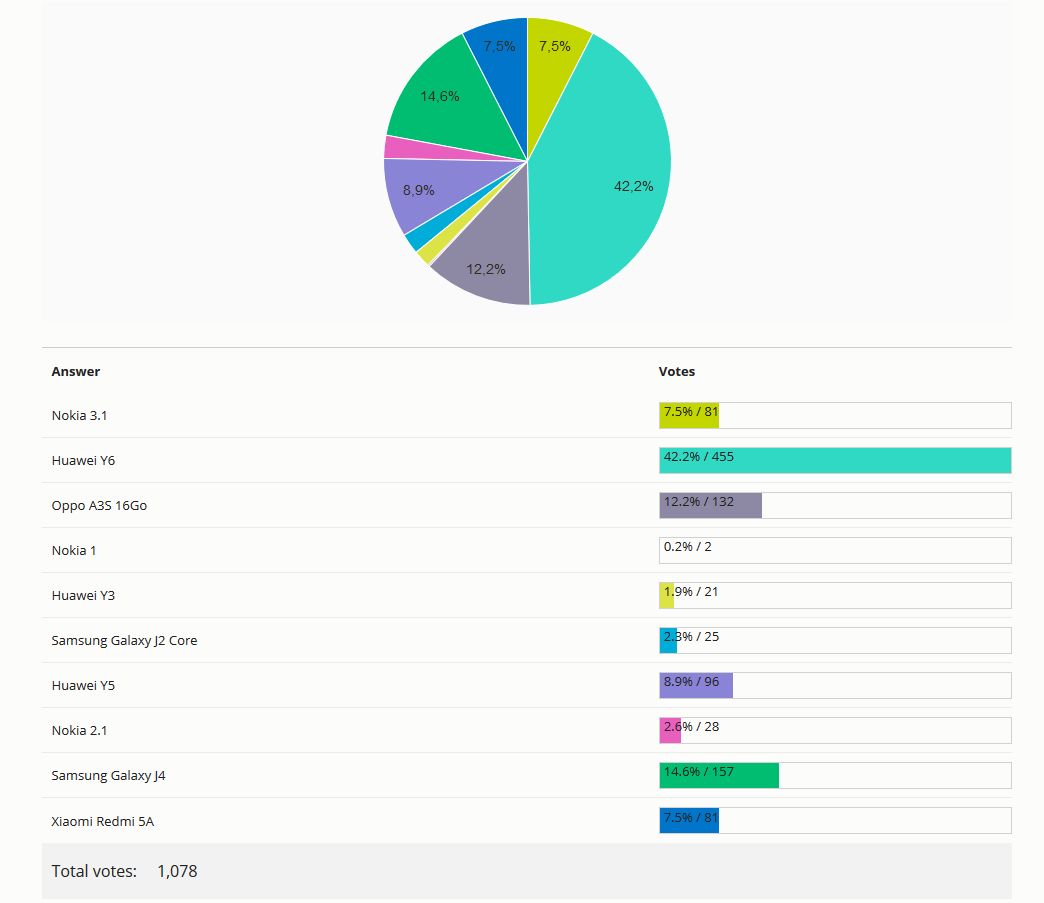Click the Nokia 2.1 pink bar
Viewport: 1044px width, 903px height.
[x=670, y=730]
